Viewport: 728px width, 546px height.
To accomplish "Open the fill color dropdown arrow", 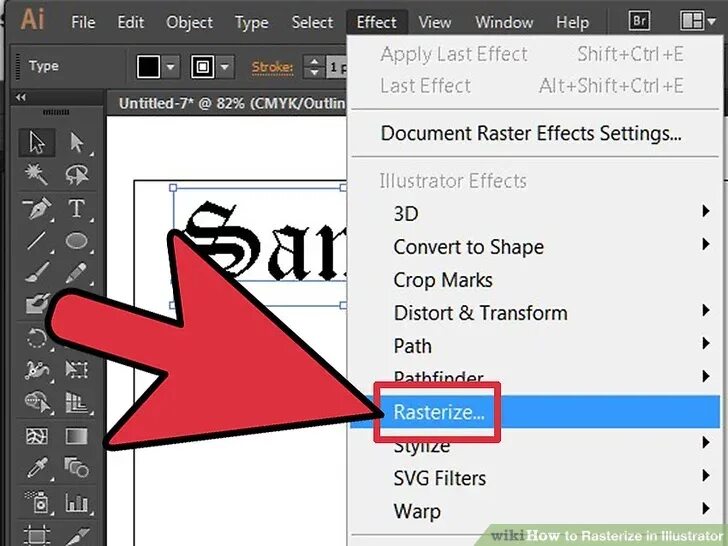I will [170, 67].
